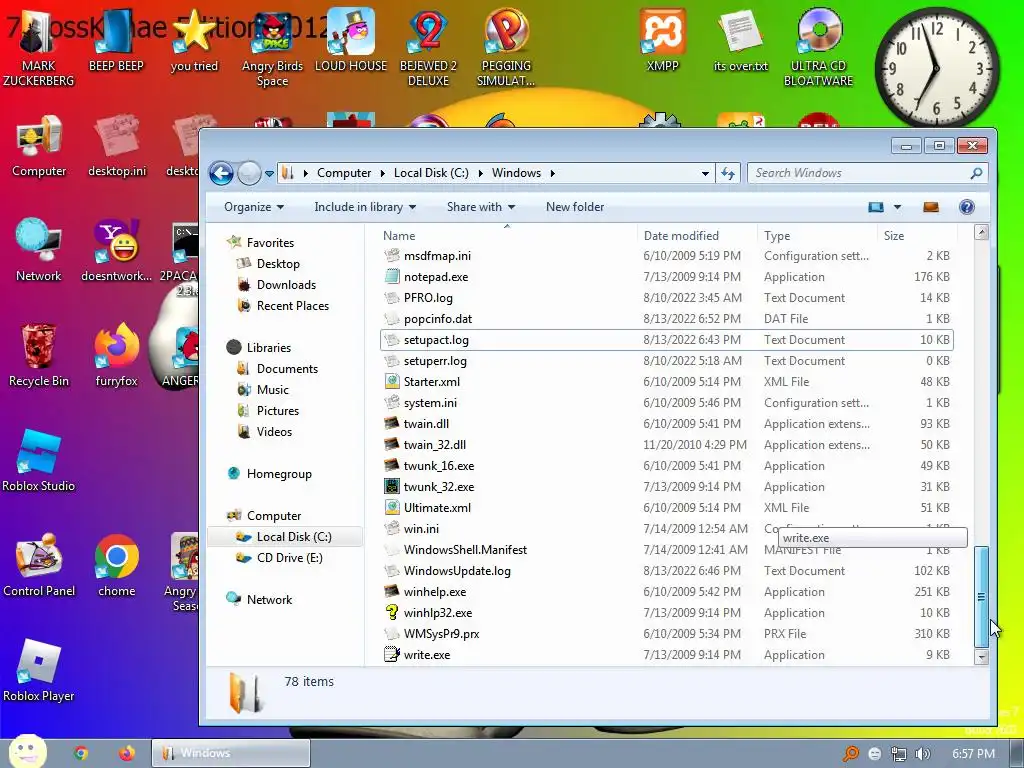Open recent pages dropdown arrow
The width and height of the screenshot is (1024, 768).
point(269,174)
